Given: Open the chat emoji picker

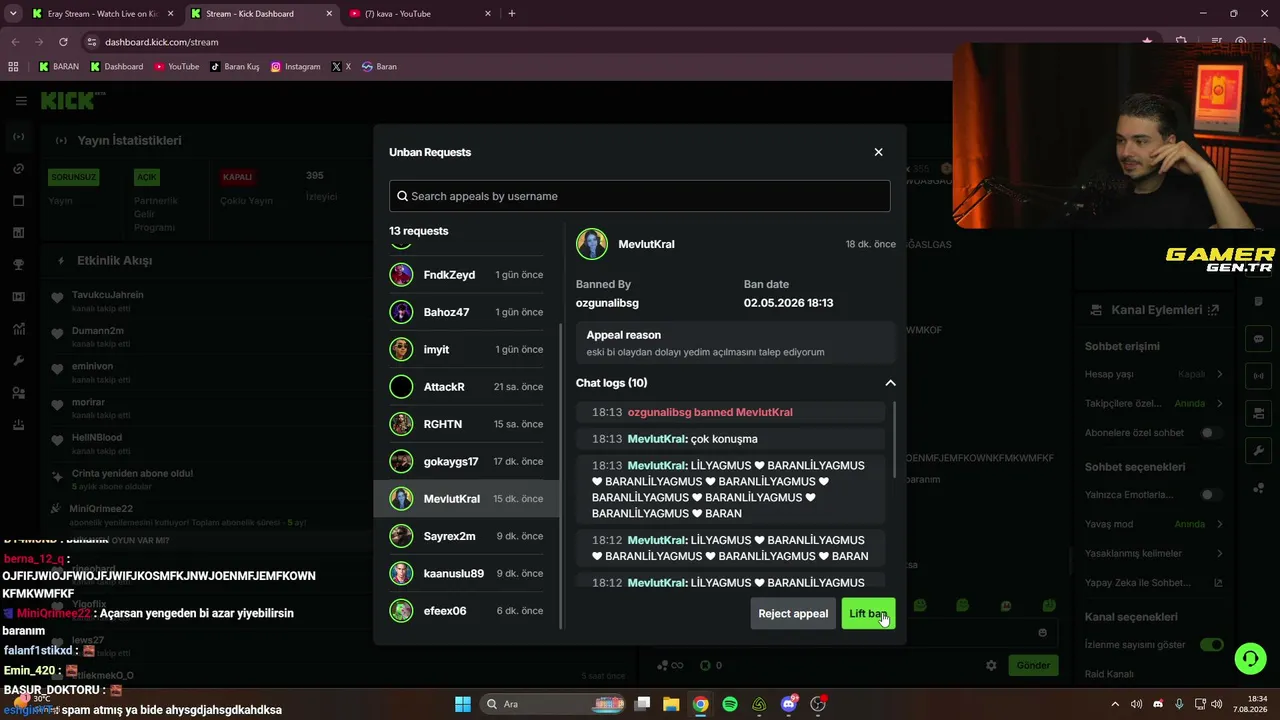Looking at the screenshot, I should pos(1043,632).
